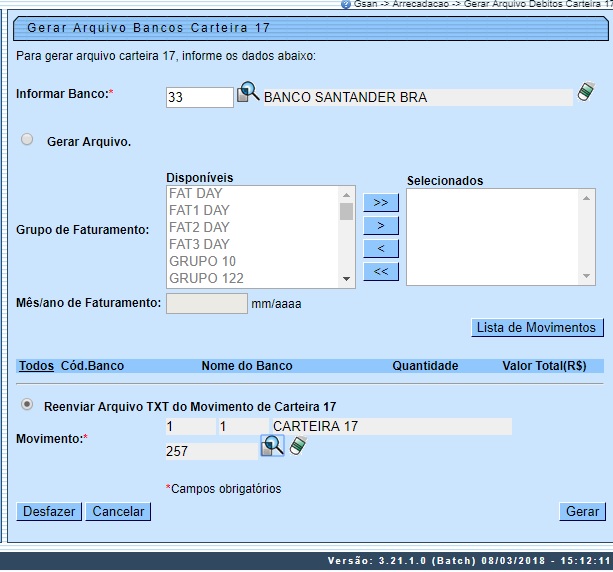Click the Informar Banco code input field

199,97
